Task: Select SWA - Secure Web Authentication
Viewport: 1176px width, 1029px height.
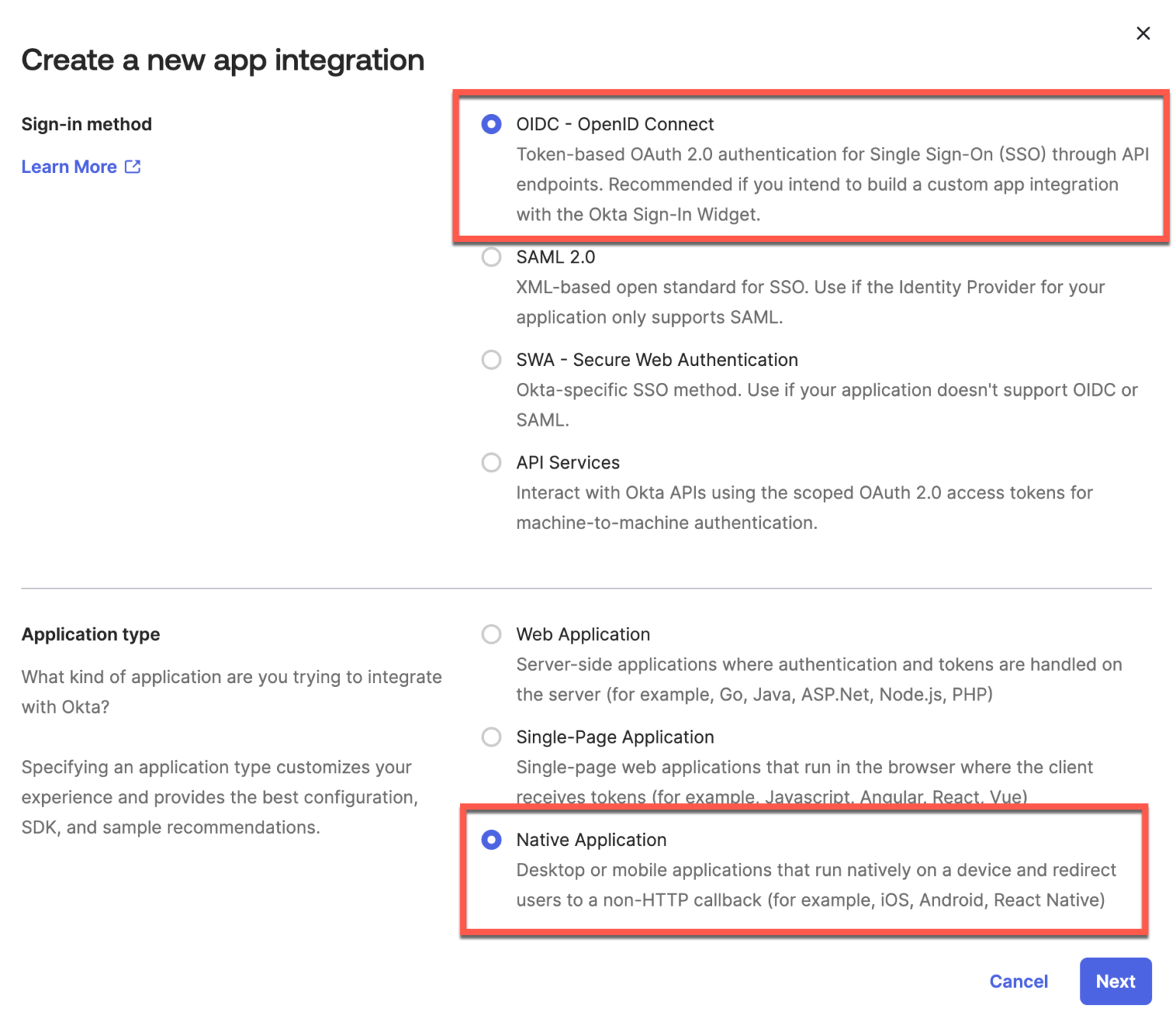Action: [491, 360]
